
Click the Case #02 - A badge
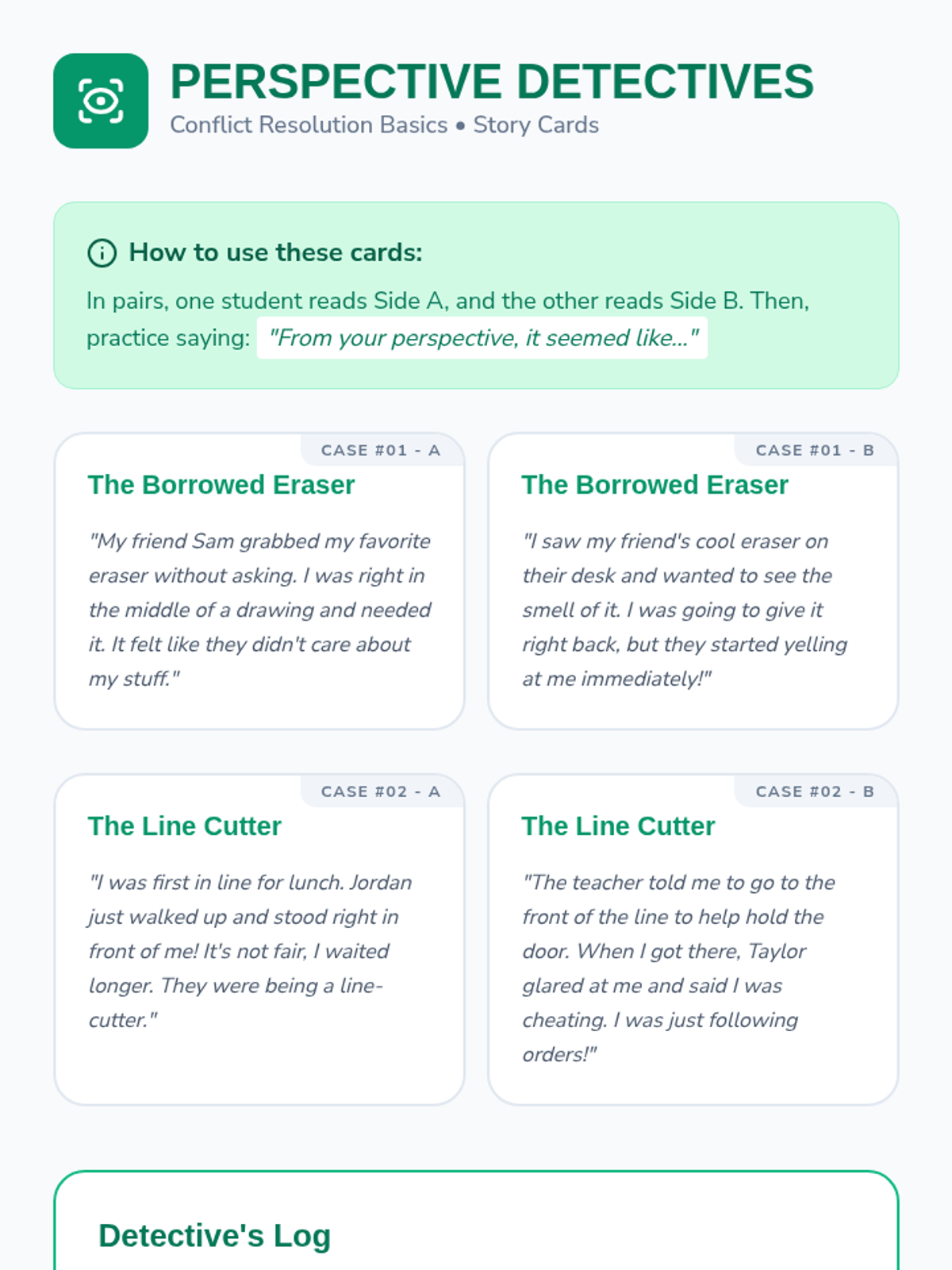381,791
